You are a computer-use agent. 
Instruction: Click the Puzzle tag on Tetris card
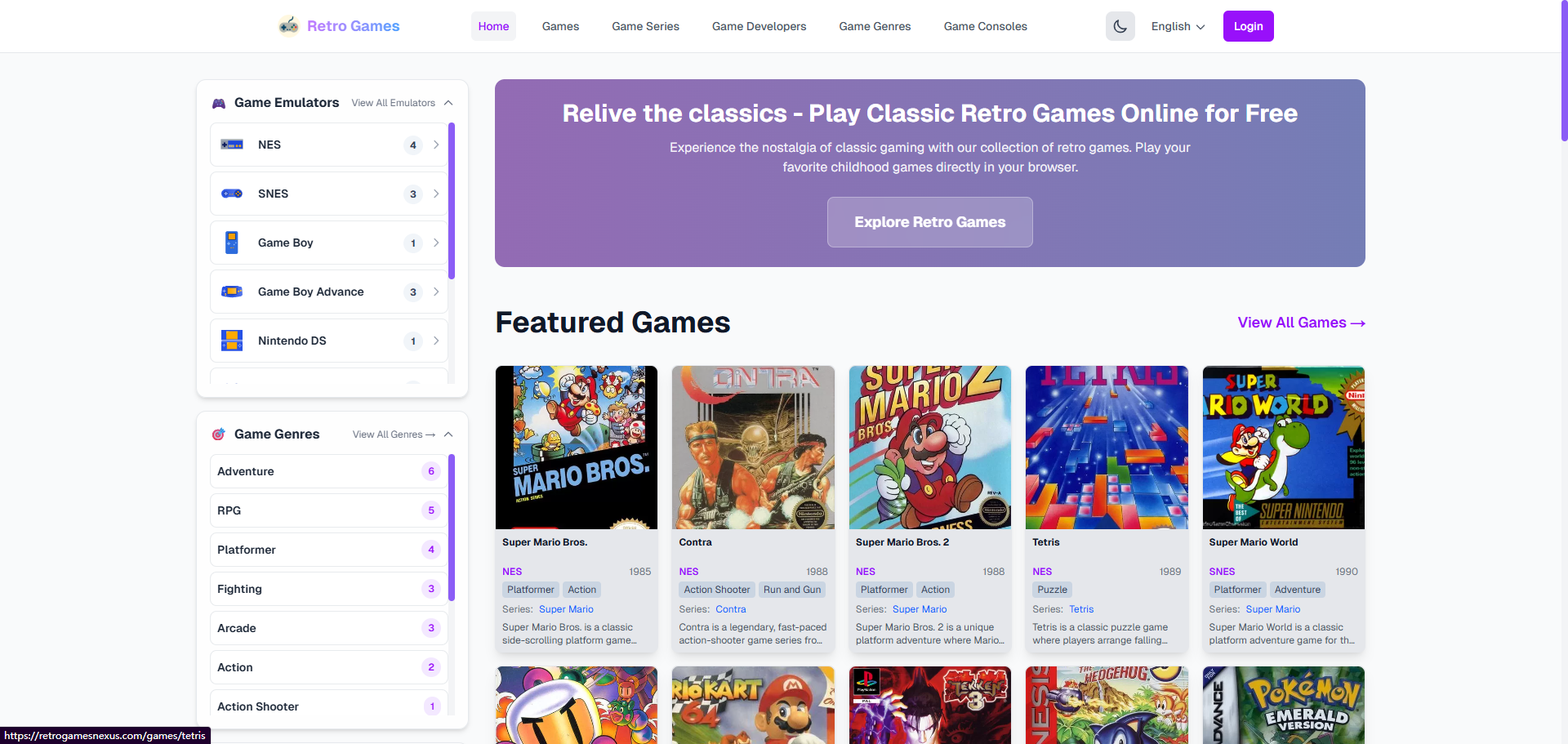coord(1052,590)
